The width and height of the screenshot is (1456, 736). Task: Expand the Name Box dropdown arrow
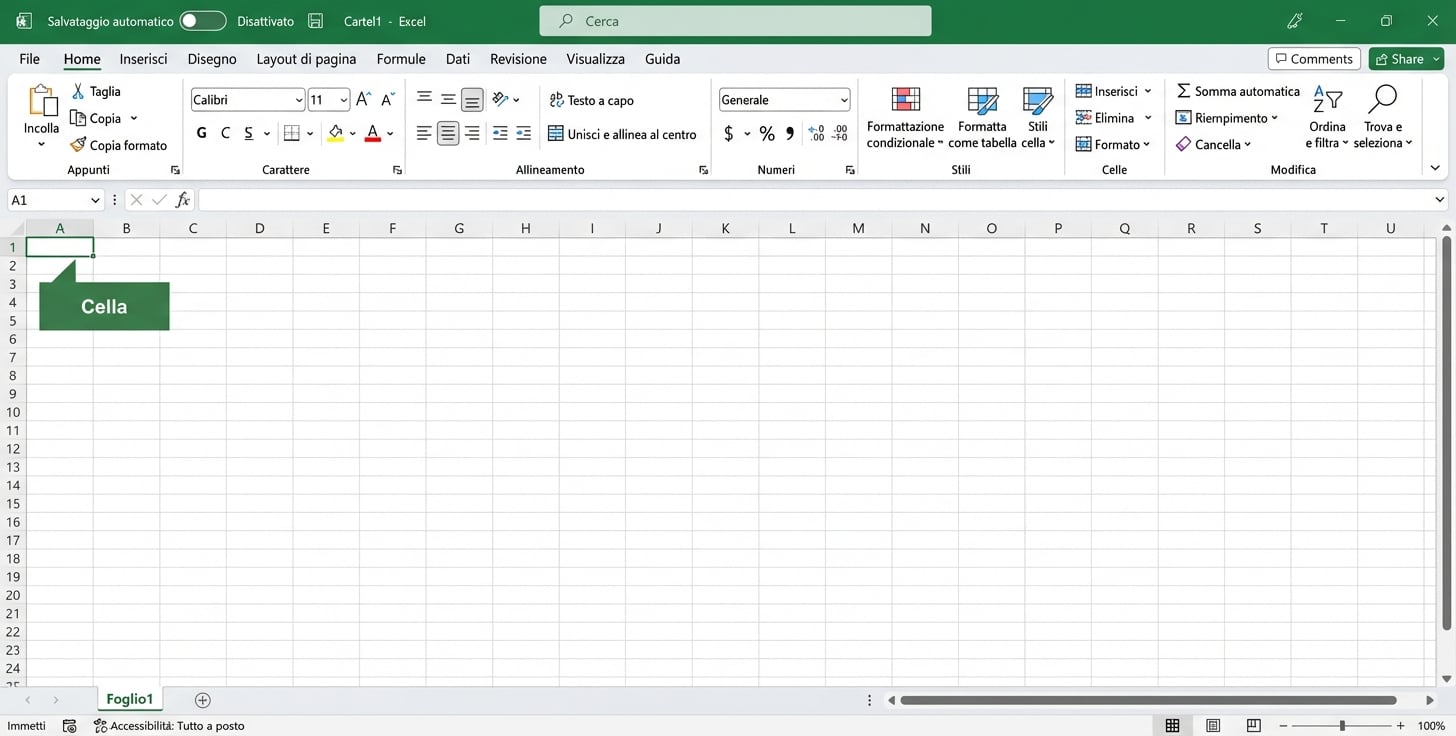coord(95,200)
